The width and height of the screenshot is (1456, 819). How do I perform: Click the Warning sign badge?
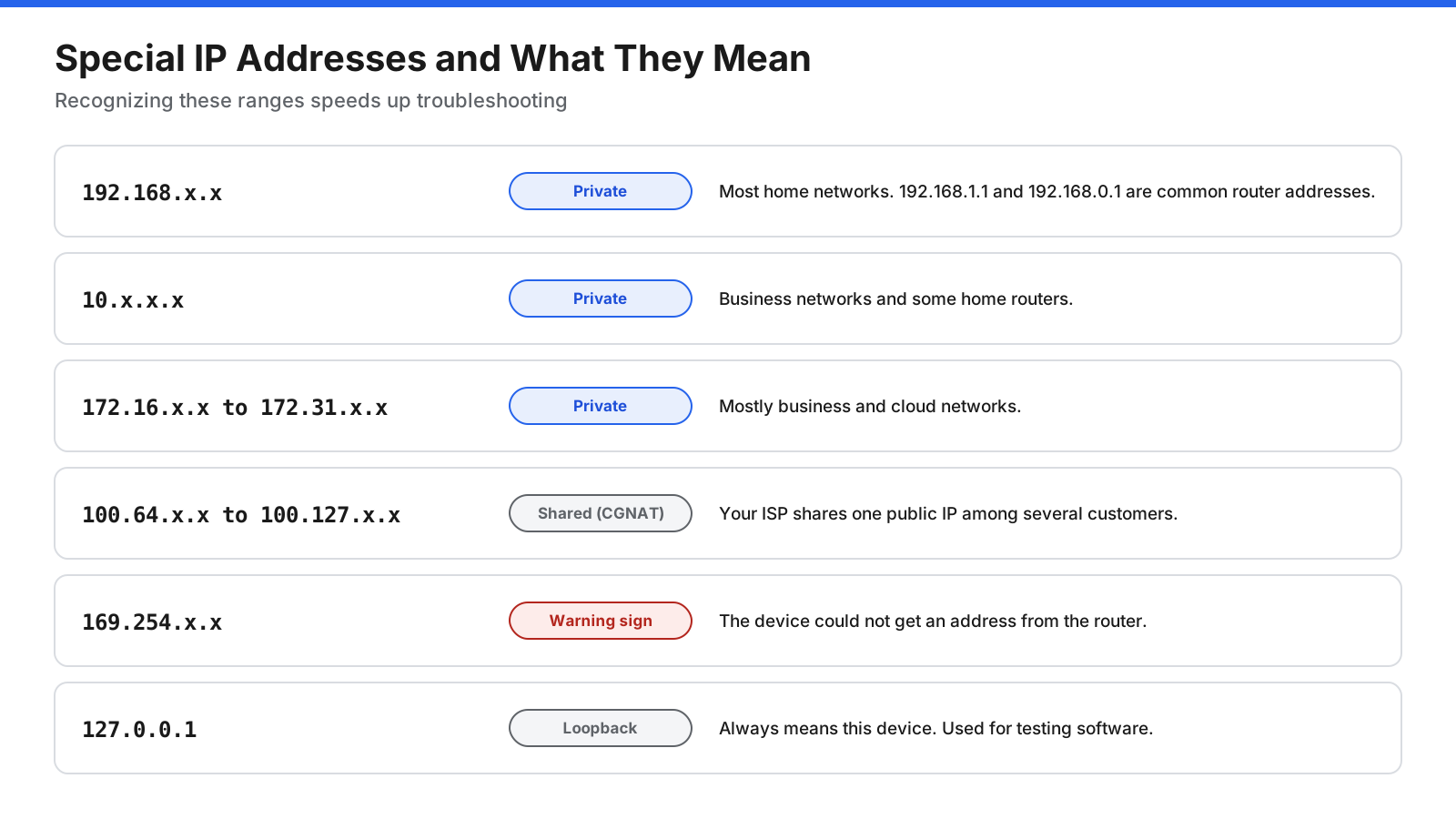[601, 621]
